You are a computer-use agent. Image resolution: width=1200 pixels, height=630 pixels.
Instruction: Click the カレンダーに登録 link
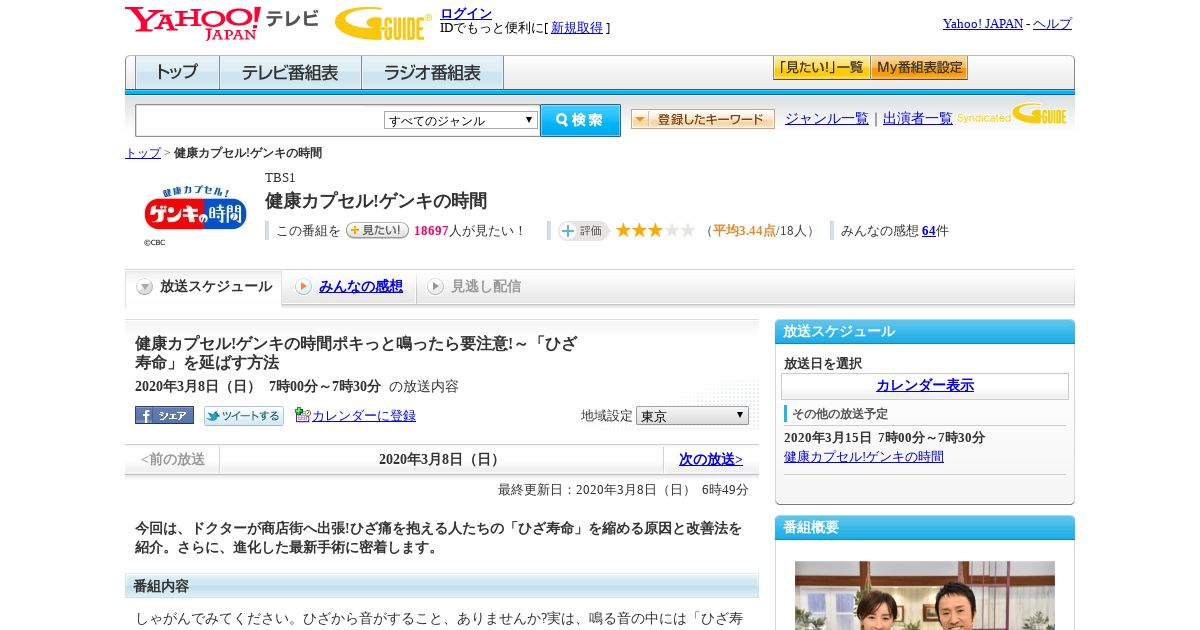tap(364, 416)
